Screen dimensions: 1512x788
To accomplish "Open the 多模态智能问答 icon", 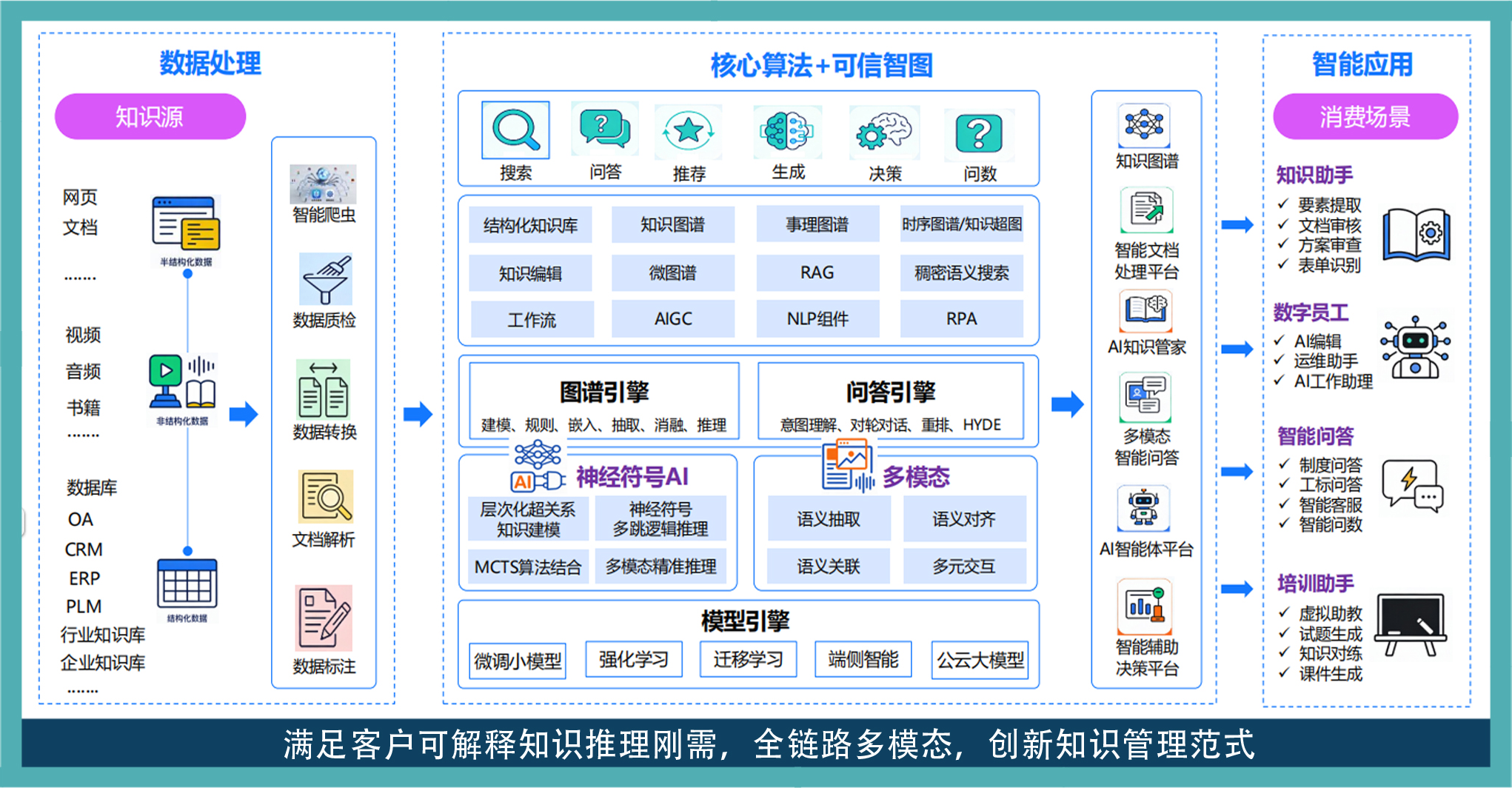I will click(1145, 398).
